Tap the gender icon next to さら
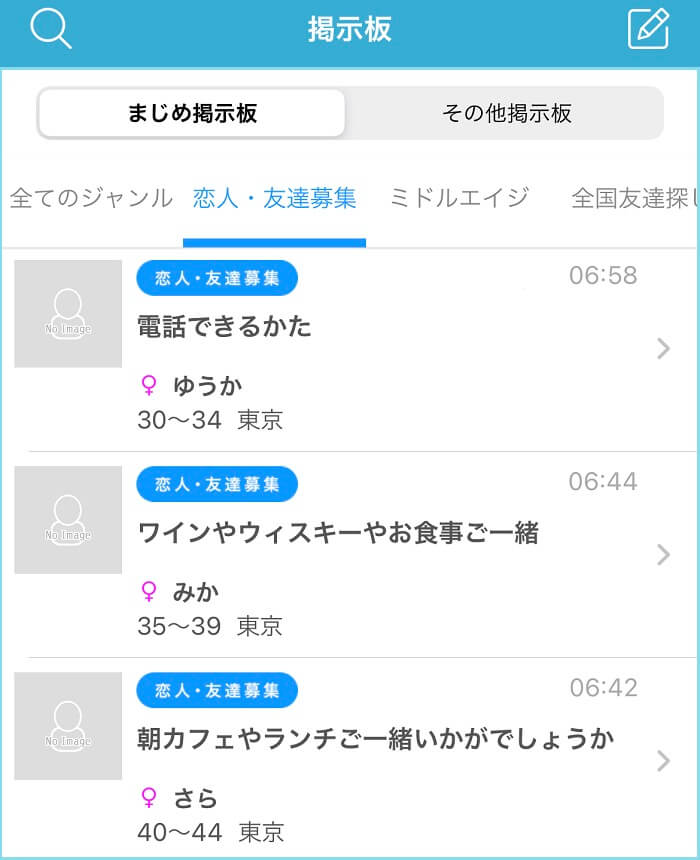The height and width of the screenshot is (860, 700). tap(148, 798)
